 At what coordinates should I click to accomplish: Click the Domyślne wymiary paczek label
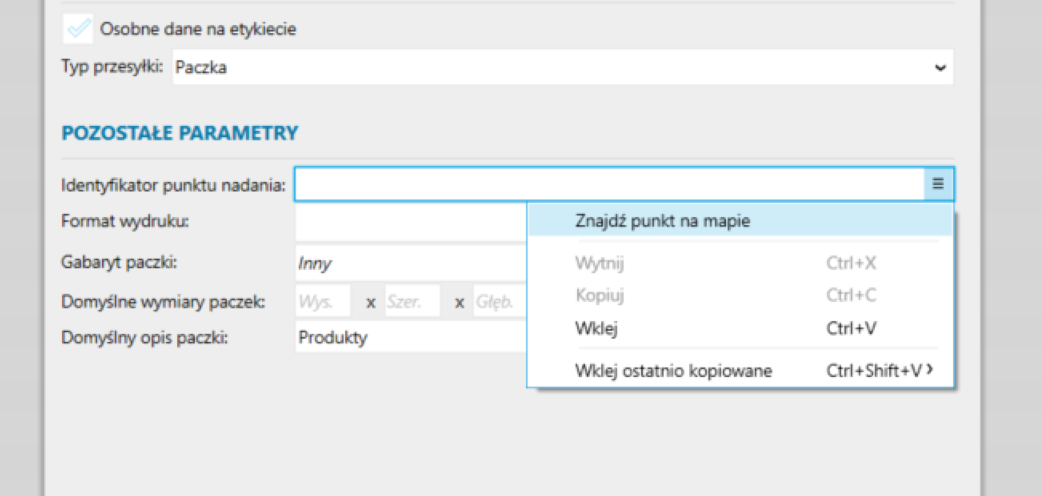(x=162, y=302)
